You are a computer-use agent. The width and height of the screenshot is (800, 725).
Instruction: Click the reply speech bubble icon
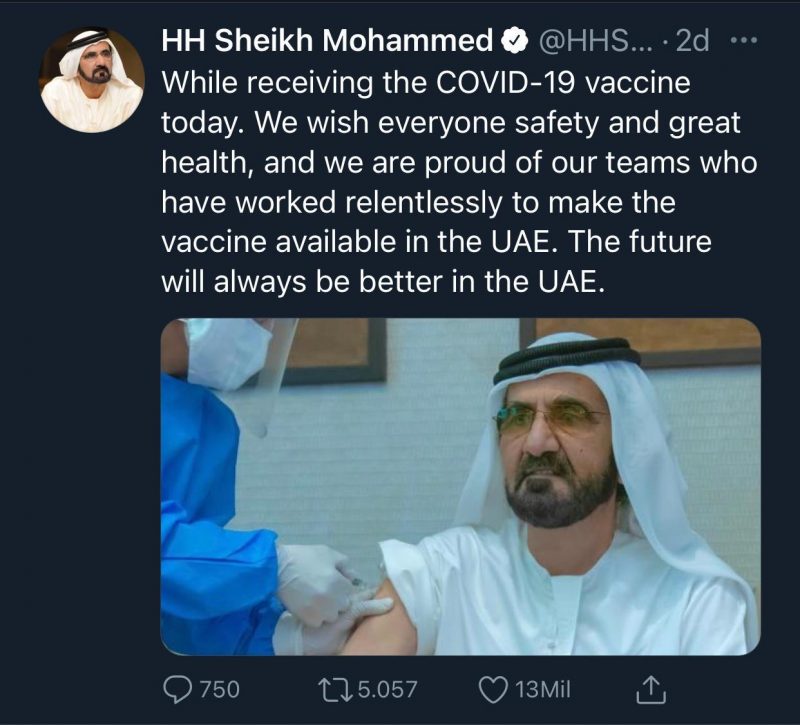178,689
